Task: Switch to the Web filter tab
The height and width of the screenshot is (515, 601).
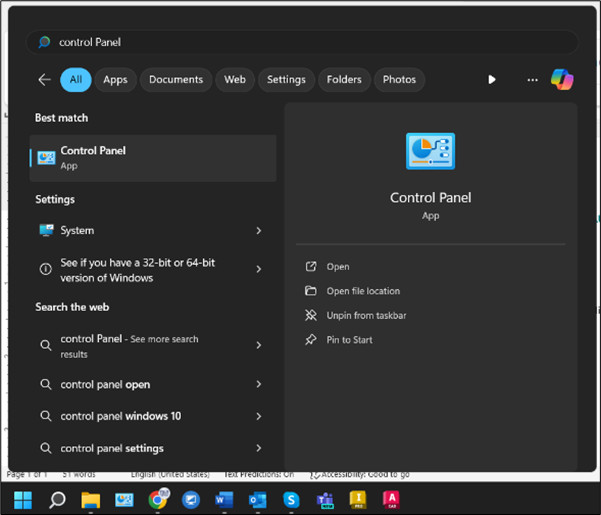Action: click(235, 80)
